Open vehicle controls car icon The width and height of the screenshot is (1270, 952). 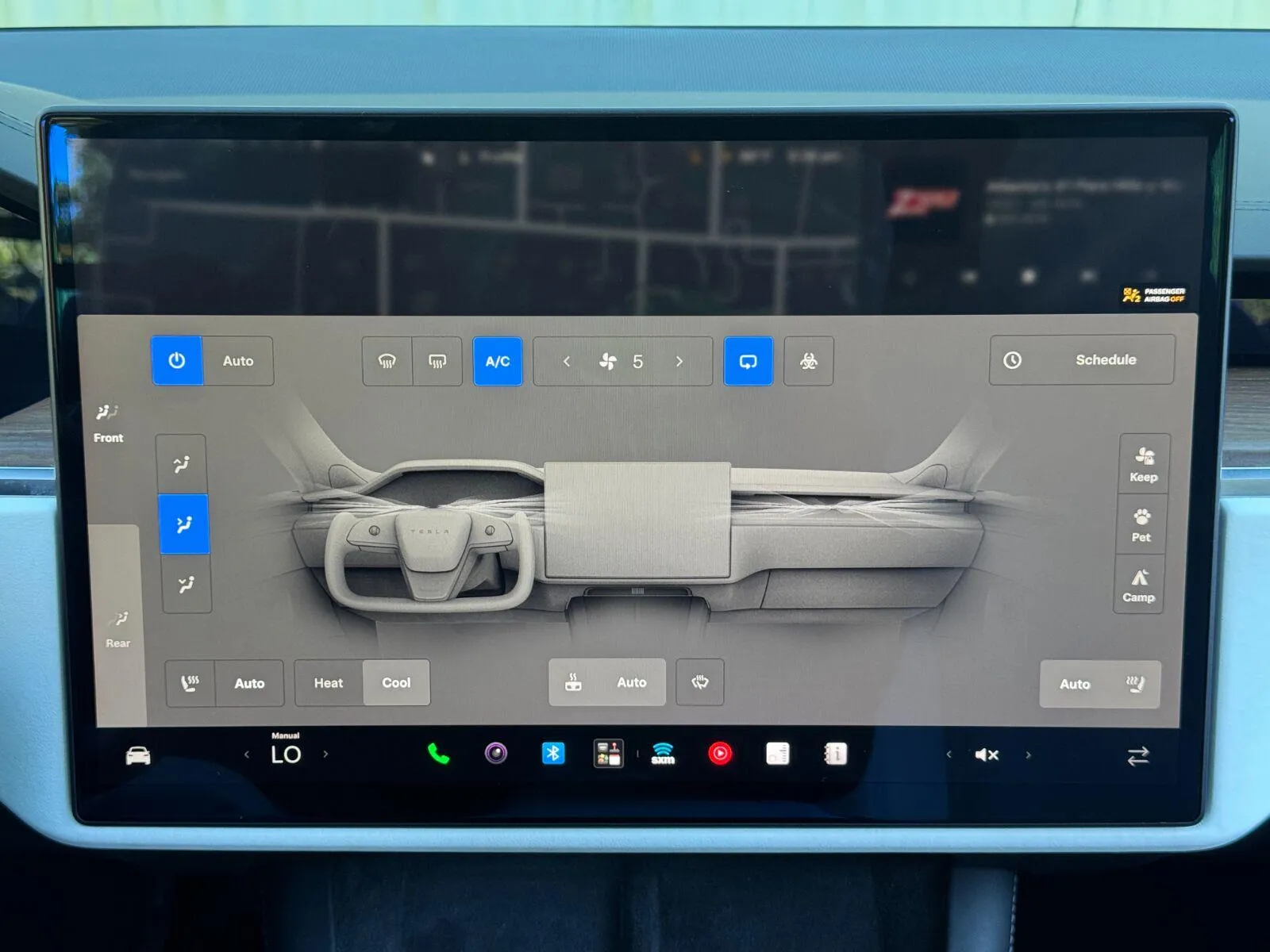(x=138, y=755)
